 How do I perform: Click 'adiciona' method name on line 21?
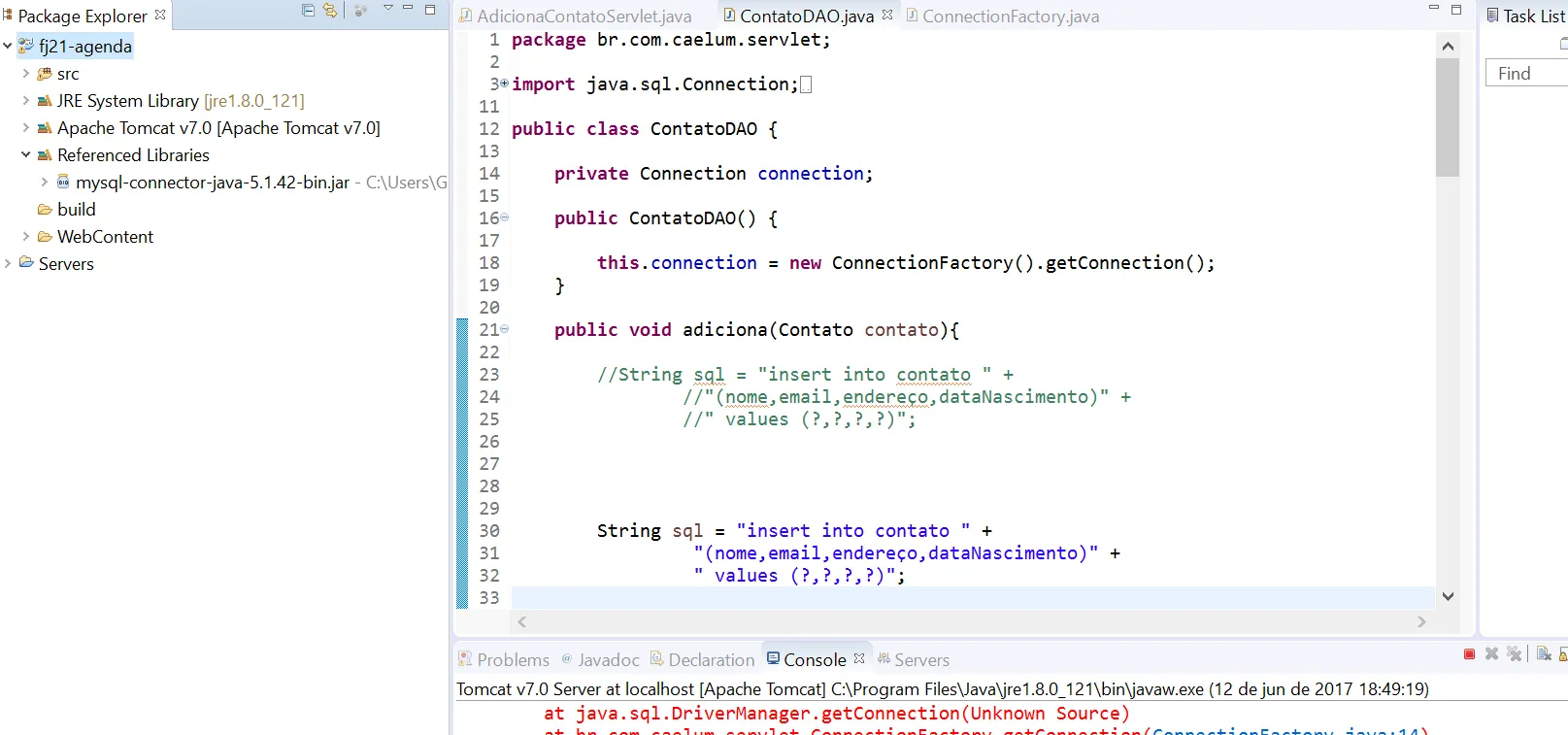point(725,329)
